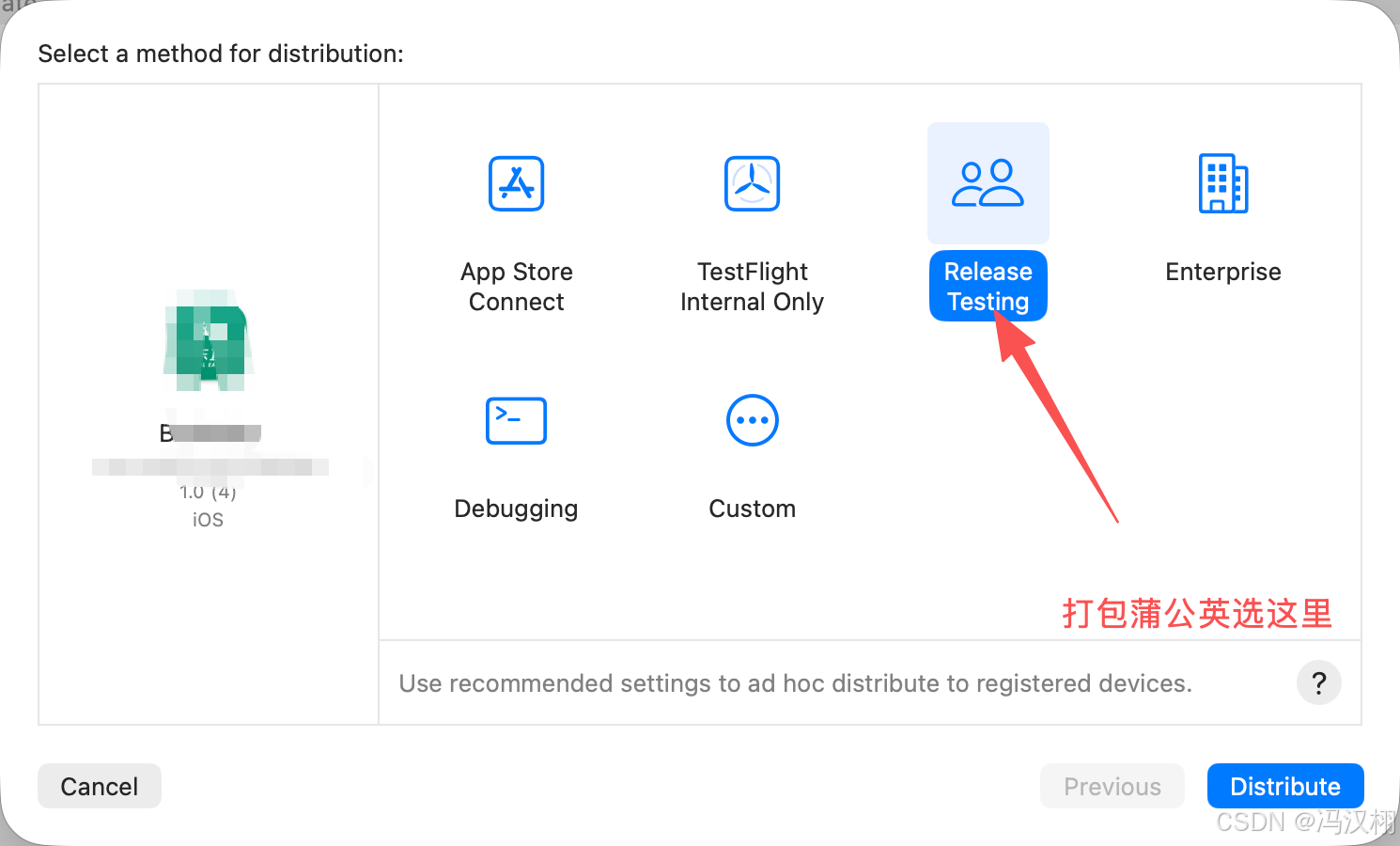
Task: Click the app version 1.0 (4) text
Action: coord(208,492)
